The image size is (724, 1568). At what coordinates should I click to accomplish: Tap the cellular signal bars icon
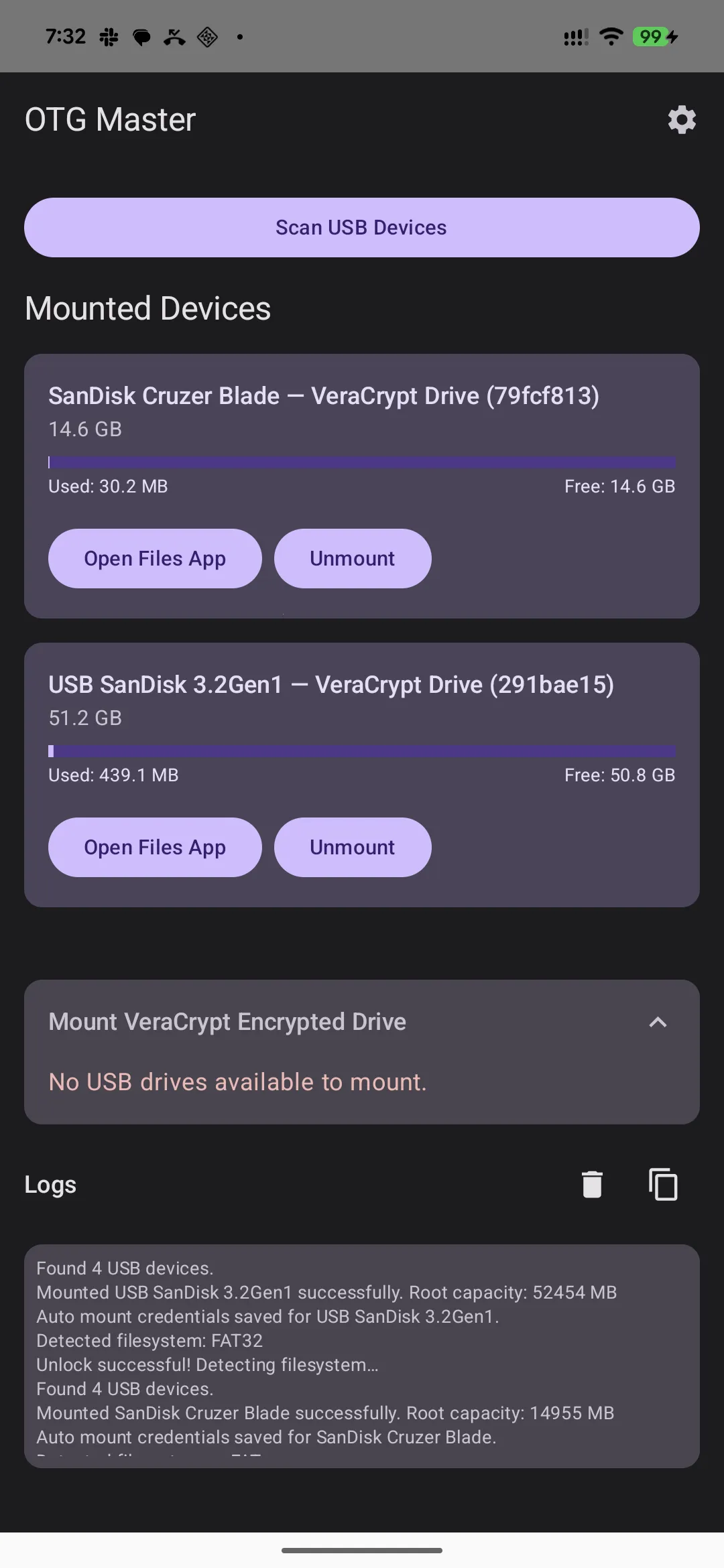tap(576, 37)
